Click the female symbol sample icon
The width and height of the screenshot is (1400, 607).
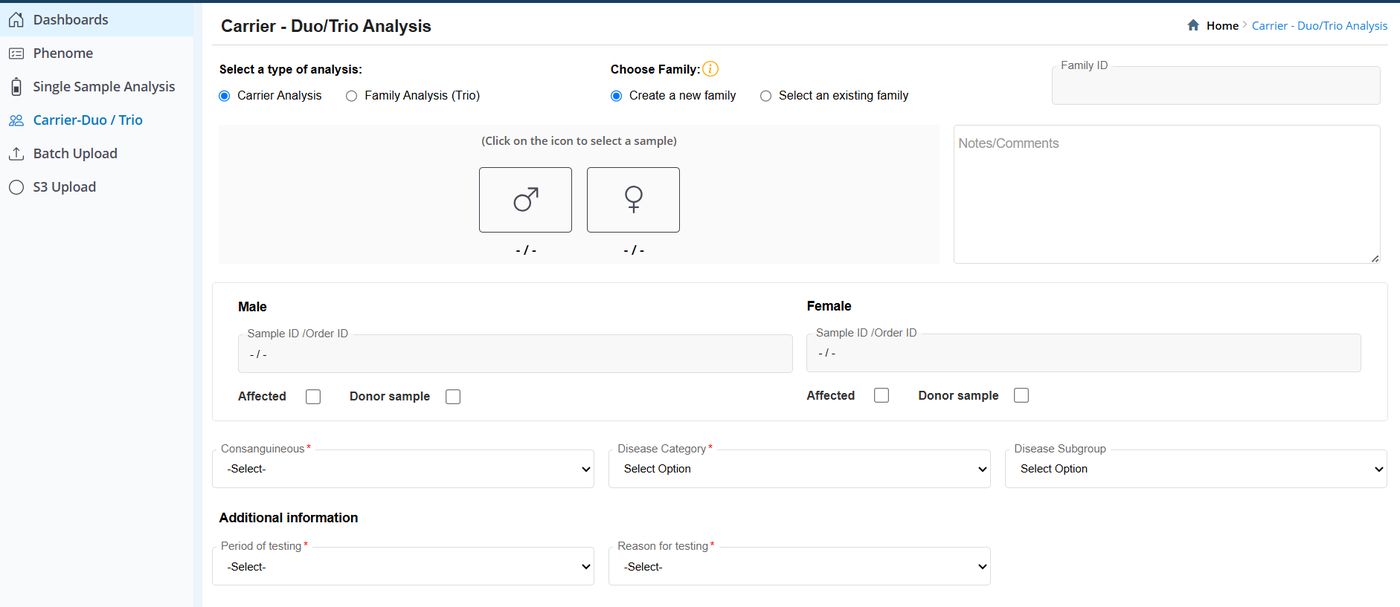pos(633,200)
